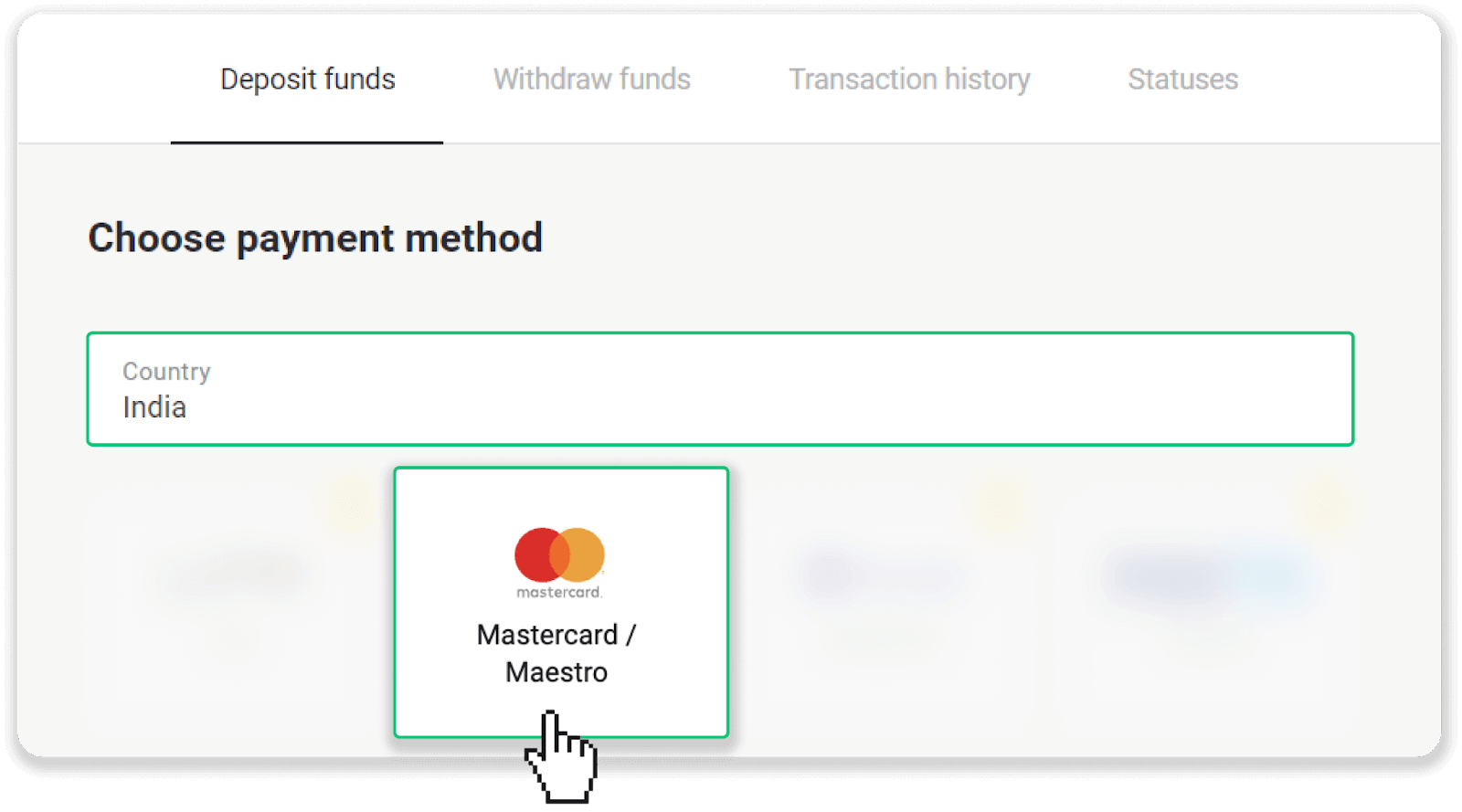Viewport: 1462px width, 812px height.
Task: Select the Deposit funds tab
Action: 308,79
